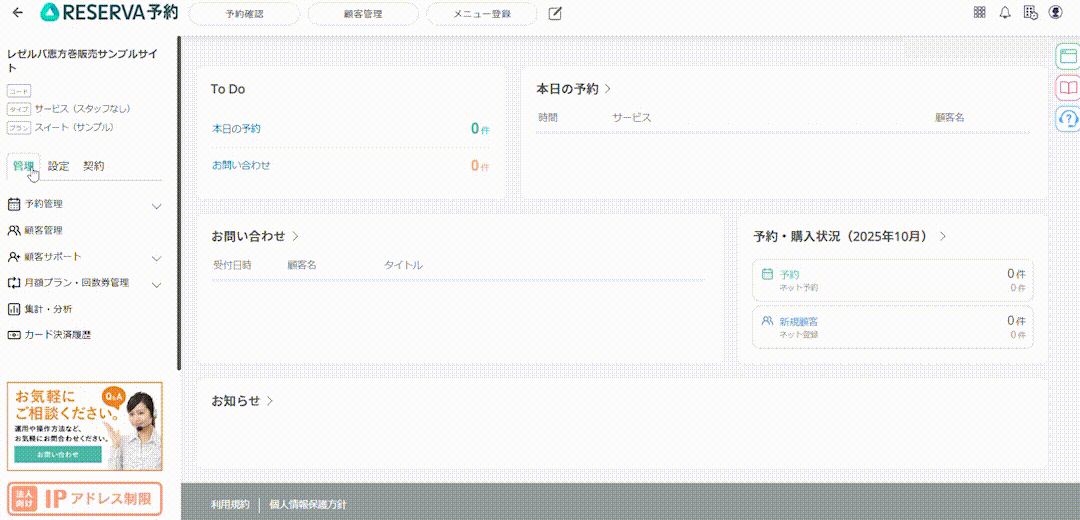Open the お問い合わせ link in To Do
The height and width of the screenshot is (520, 1080).
pyautogui.click(x=241, y=165)
